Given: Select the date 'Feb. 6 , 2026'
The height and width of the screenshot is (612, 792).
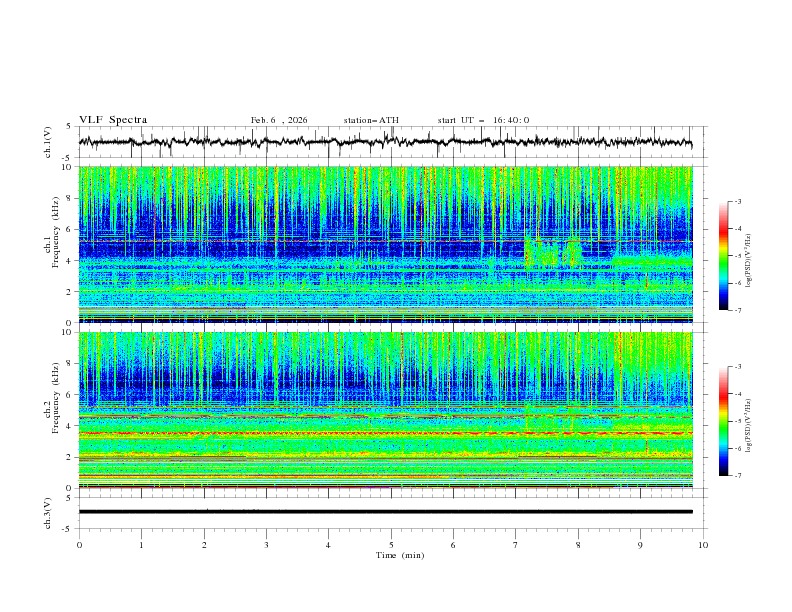Looking at the screenshot, I should click(x=279, y=120).
